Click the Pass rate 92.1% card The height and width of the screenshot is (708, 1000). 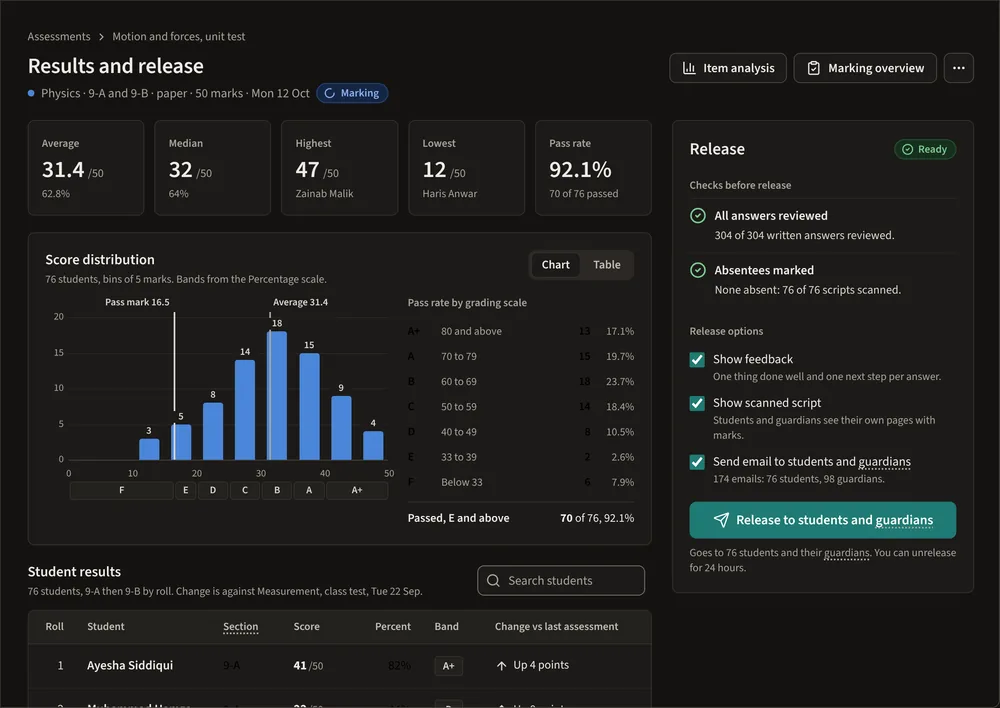(593, 168)
